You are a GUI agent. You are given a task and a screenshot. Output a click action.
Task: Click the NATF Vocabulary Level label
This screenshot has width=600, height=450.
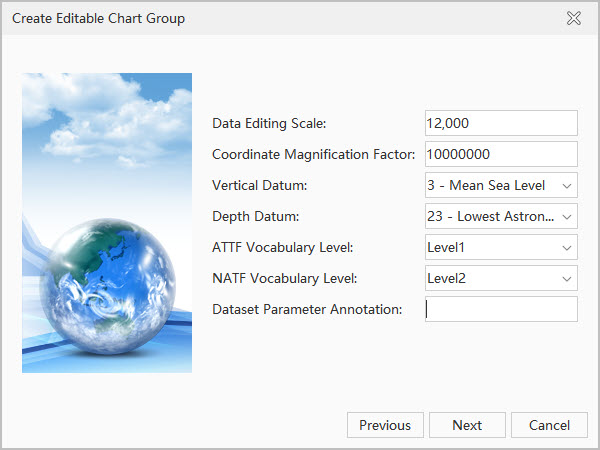click(285, 279)
